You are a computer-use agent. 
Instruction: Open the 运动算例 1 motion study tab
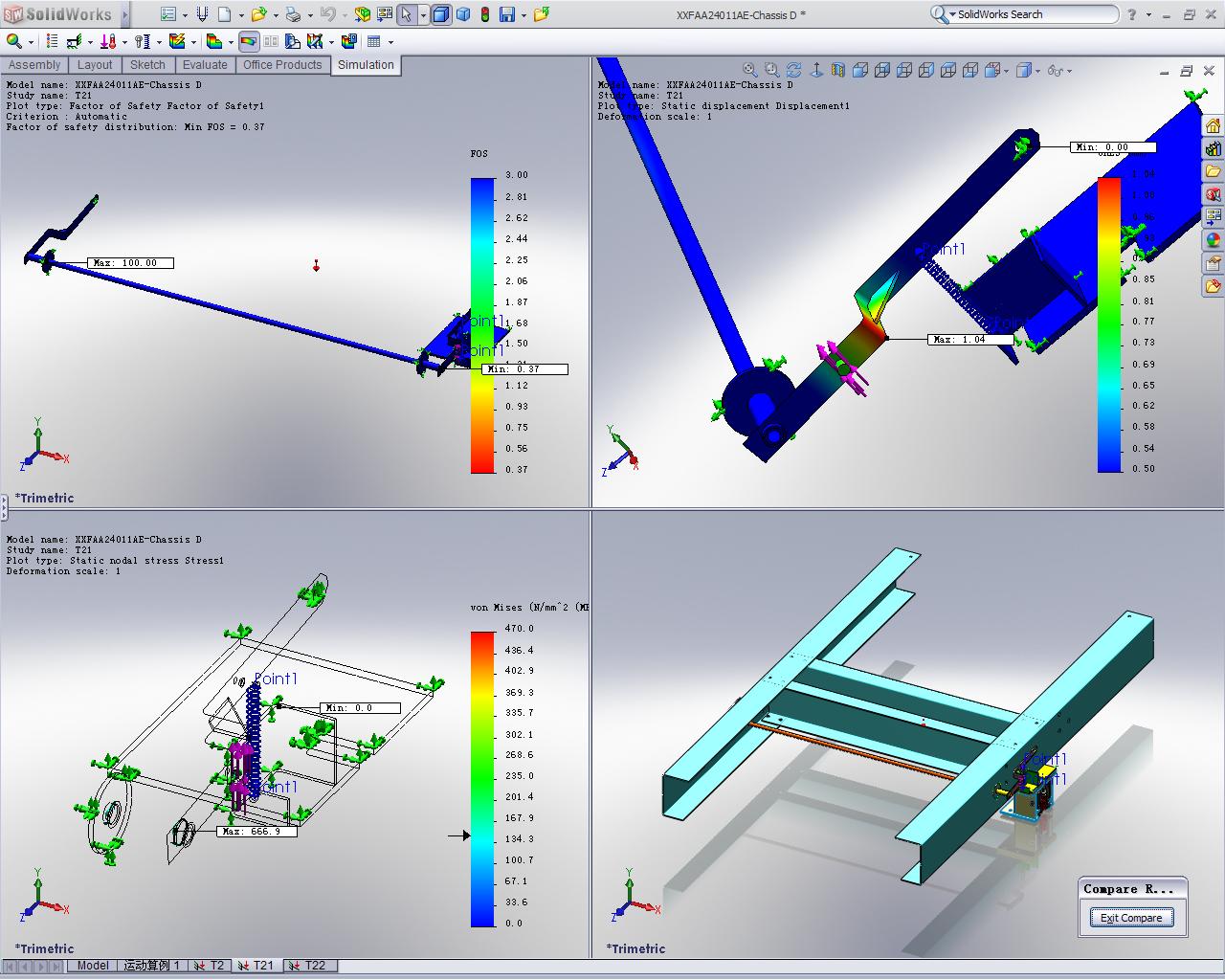pyautogui.click(x=151, y=966)
